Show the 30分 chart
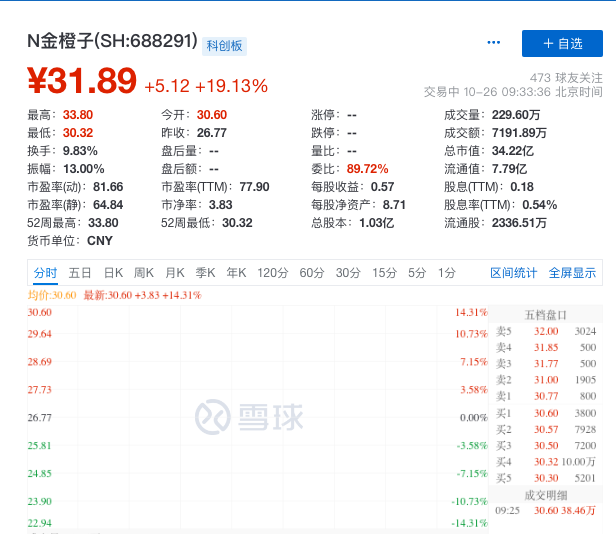616x534 pixels. pyautogui.click(x=348, y=272)
